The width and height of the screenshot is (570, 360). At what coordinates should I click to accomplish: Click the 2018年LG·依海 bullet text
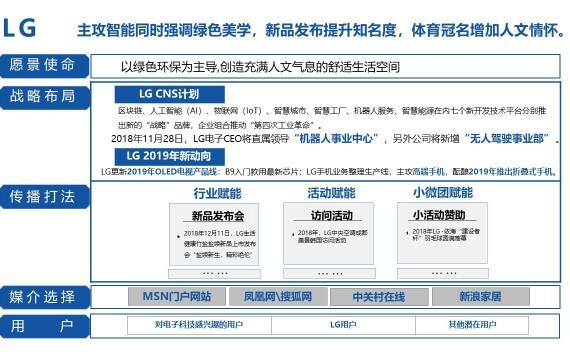(x=446, y=235)
